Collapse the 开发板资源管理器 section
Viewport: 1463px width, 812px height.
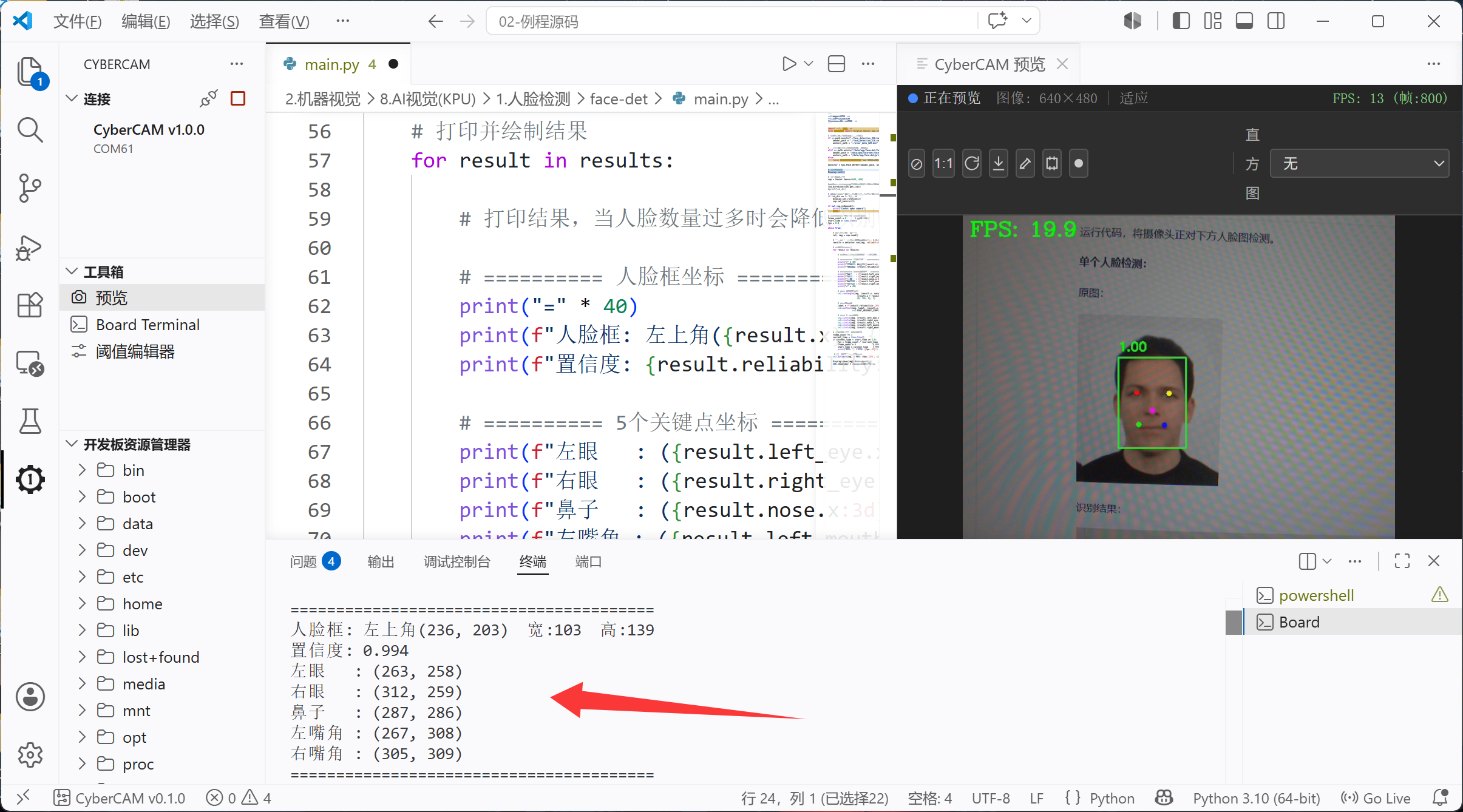[x=72, y=444]
